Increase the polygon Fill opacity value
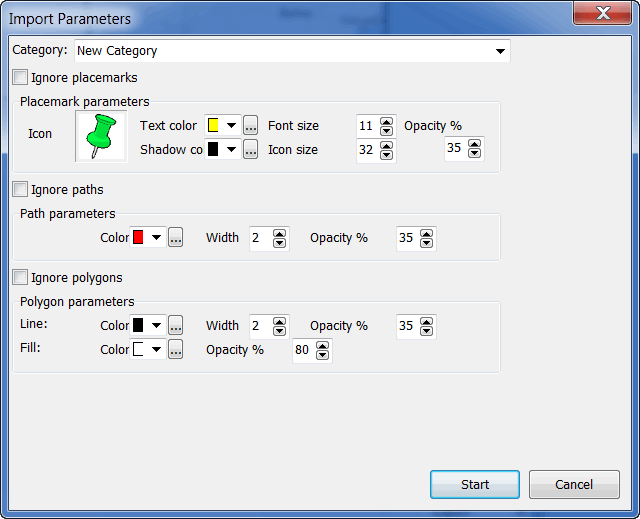This screenshot has width=640, height=519. tap(323, 345)
